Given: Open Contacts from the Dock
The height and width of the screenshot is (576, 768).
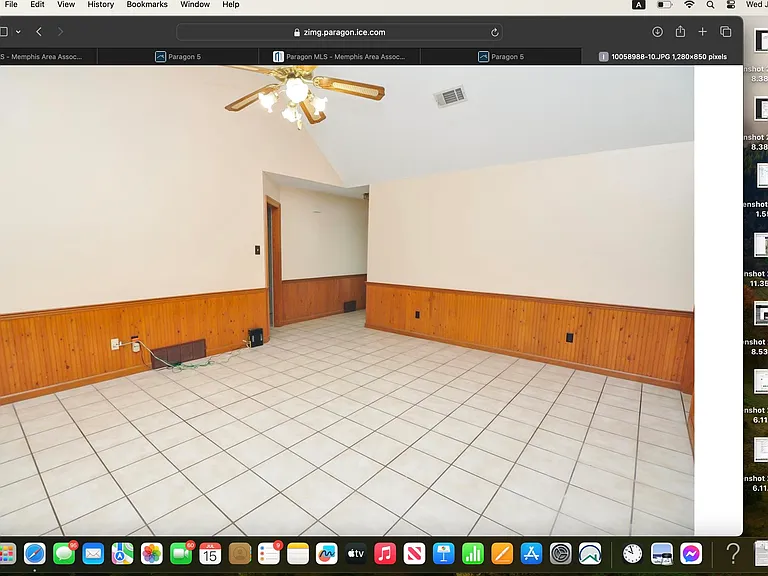Looking at the screenshot, I should click(x=240, y=554).
